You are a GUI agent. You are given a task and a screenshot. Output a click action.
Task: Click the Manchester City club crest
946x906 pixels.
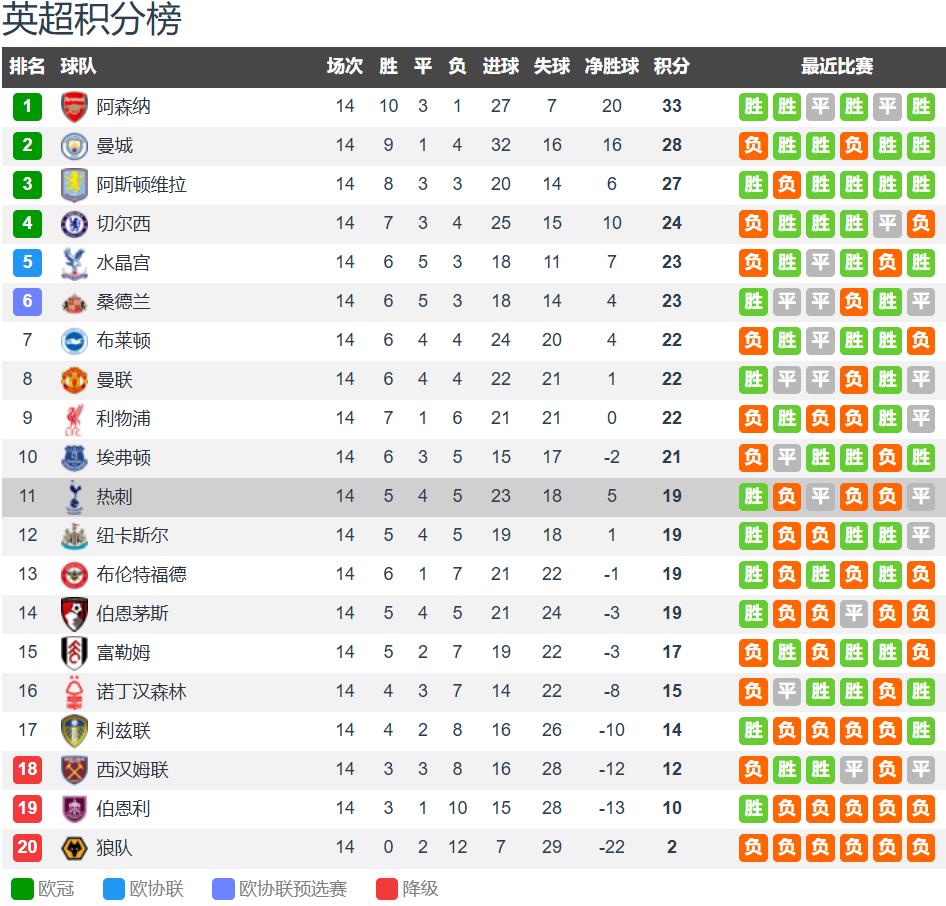tap(75, 145)
